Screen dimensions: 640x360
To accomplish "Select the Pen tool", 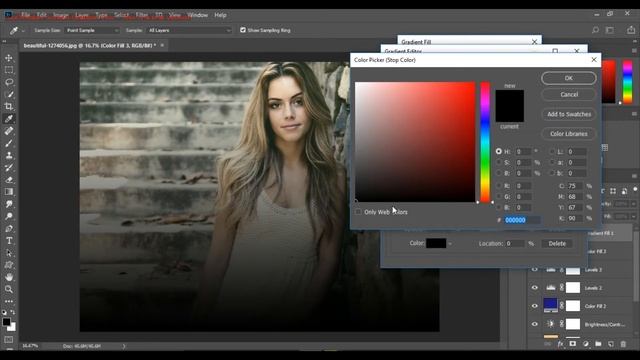I will click(9, 229).
